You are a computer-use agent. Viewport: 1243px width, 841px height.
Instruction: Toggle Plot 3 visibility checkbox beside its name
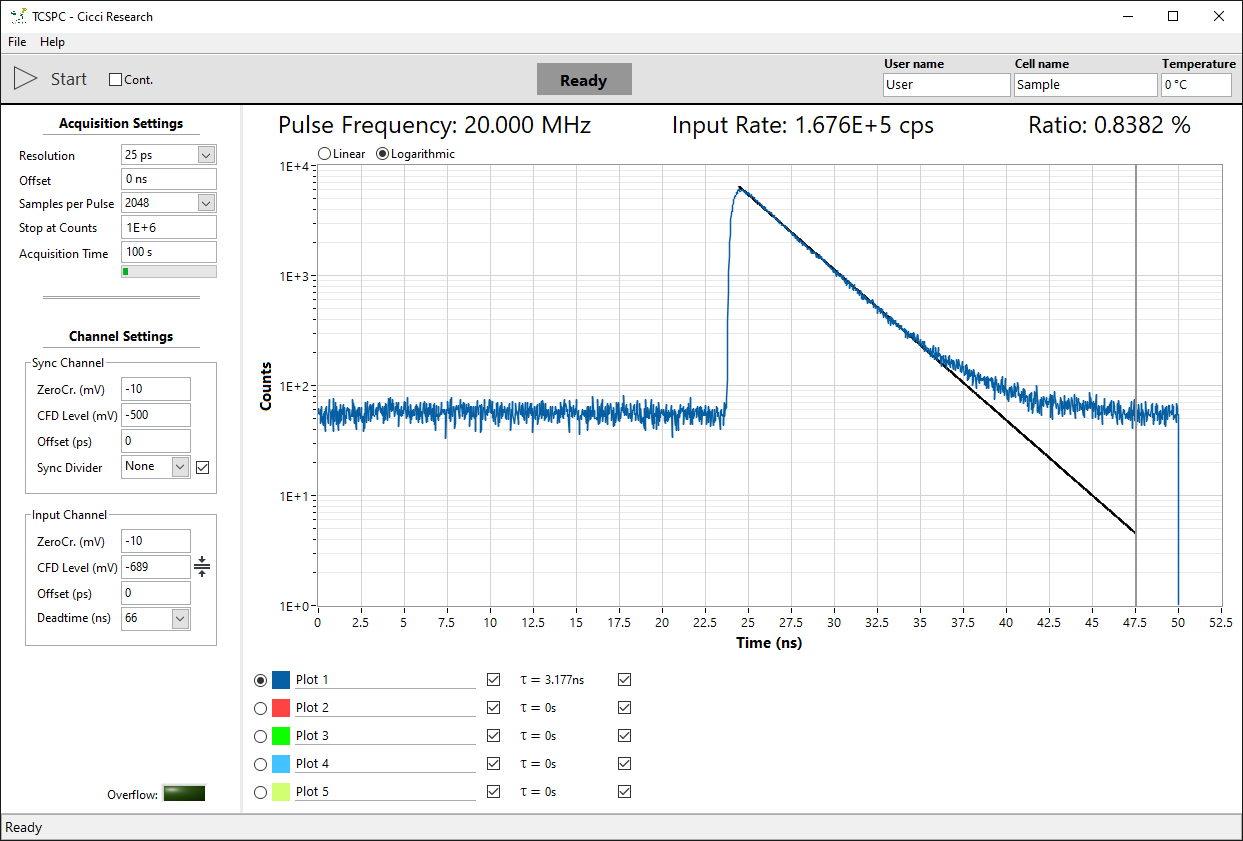click(493, 736)
